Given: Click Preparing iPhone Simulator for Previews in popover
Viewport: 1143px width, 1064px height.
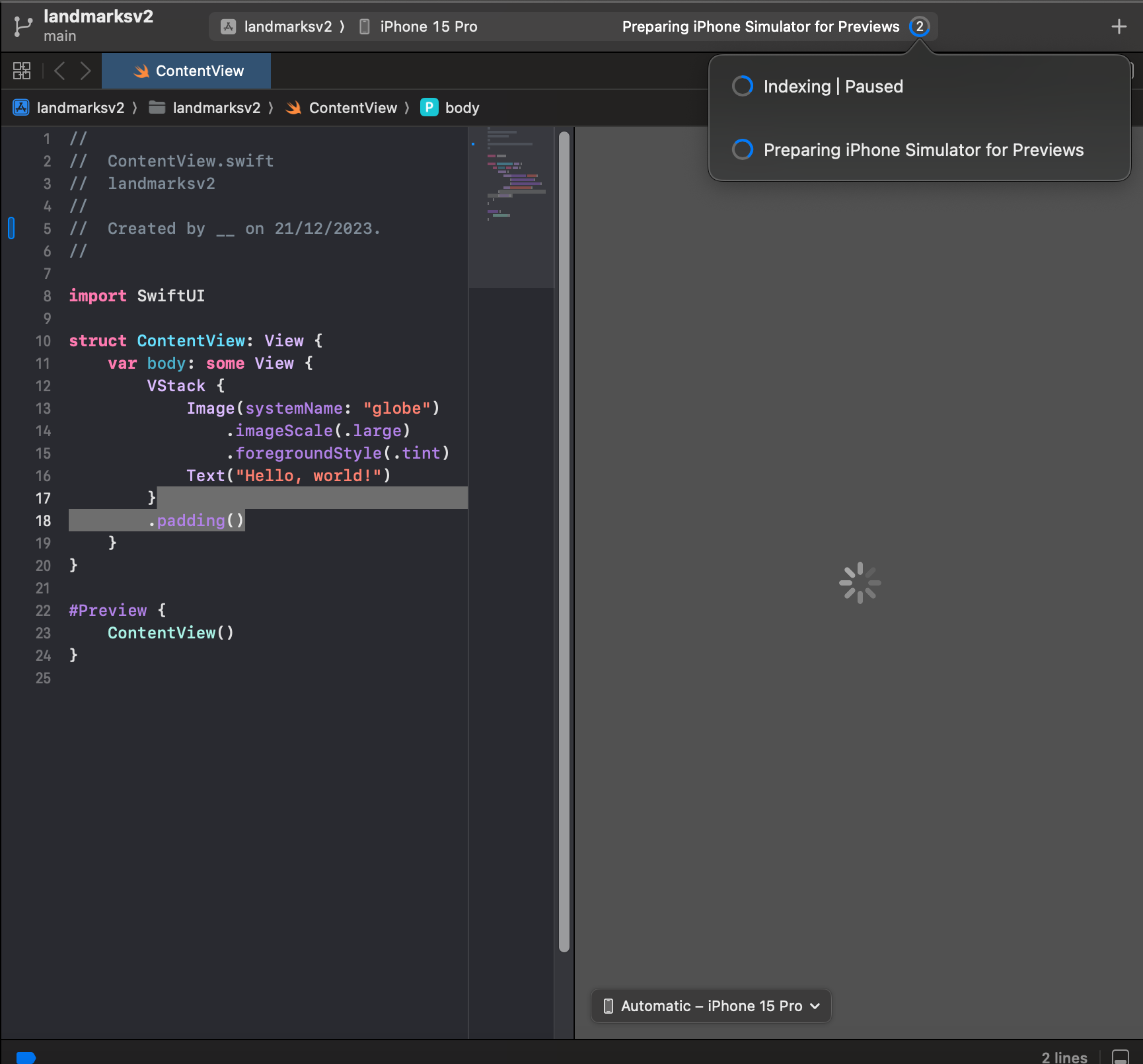Looking at the screenshot, I should [923, 150].
